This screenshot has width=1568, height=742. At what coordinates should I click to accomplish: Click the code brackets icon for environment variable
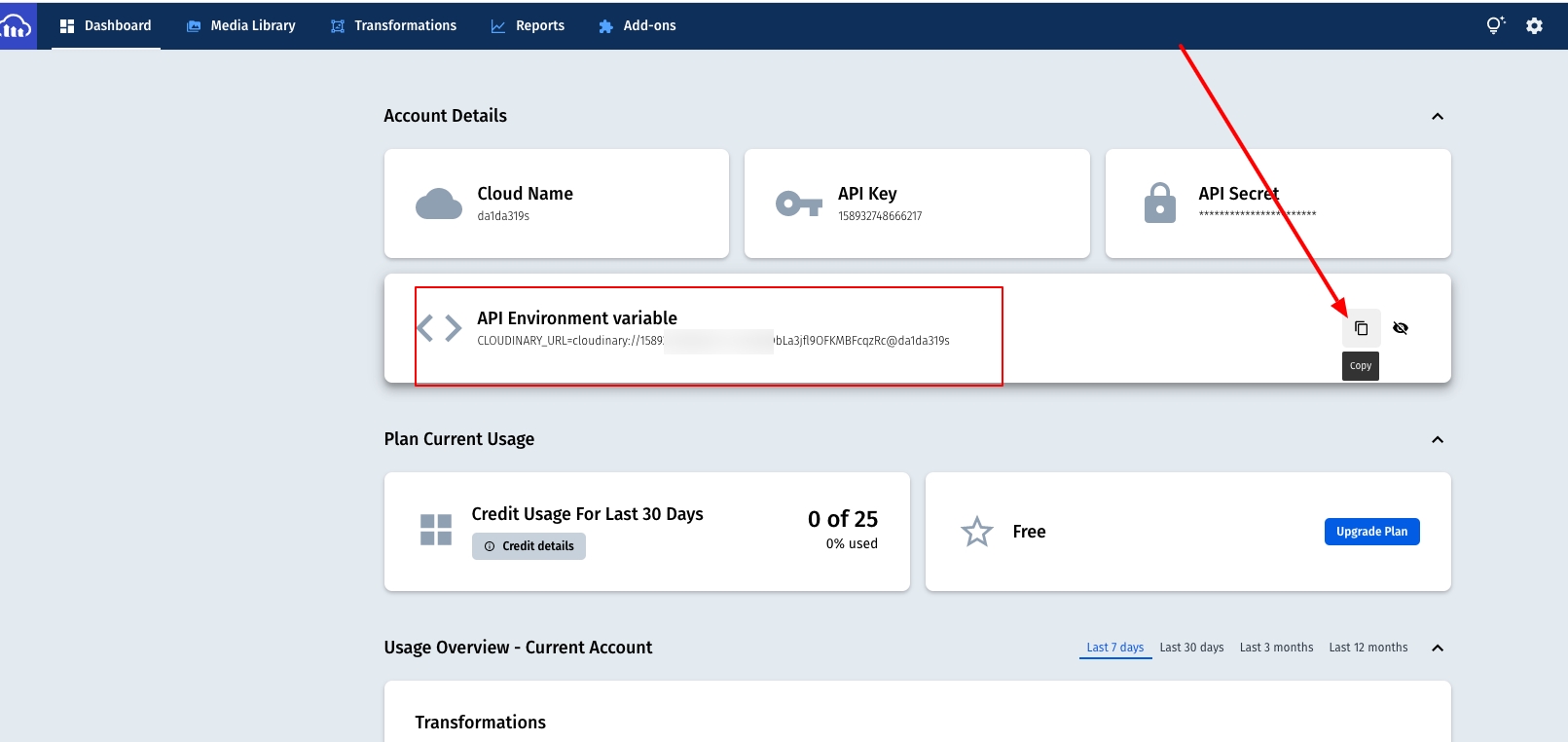(439, 328)
